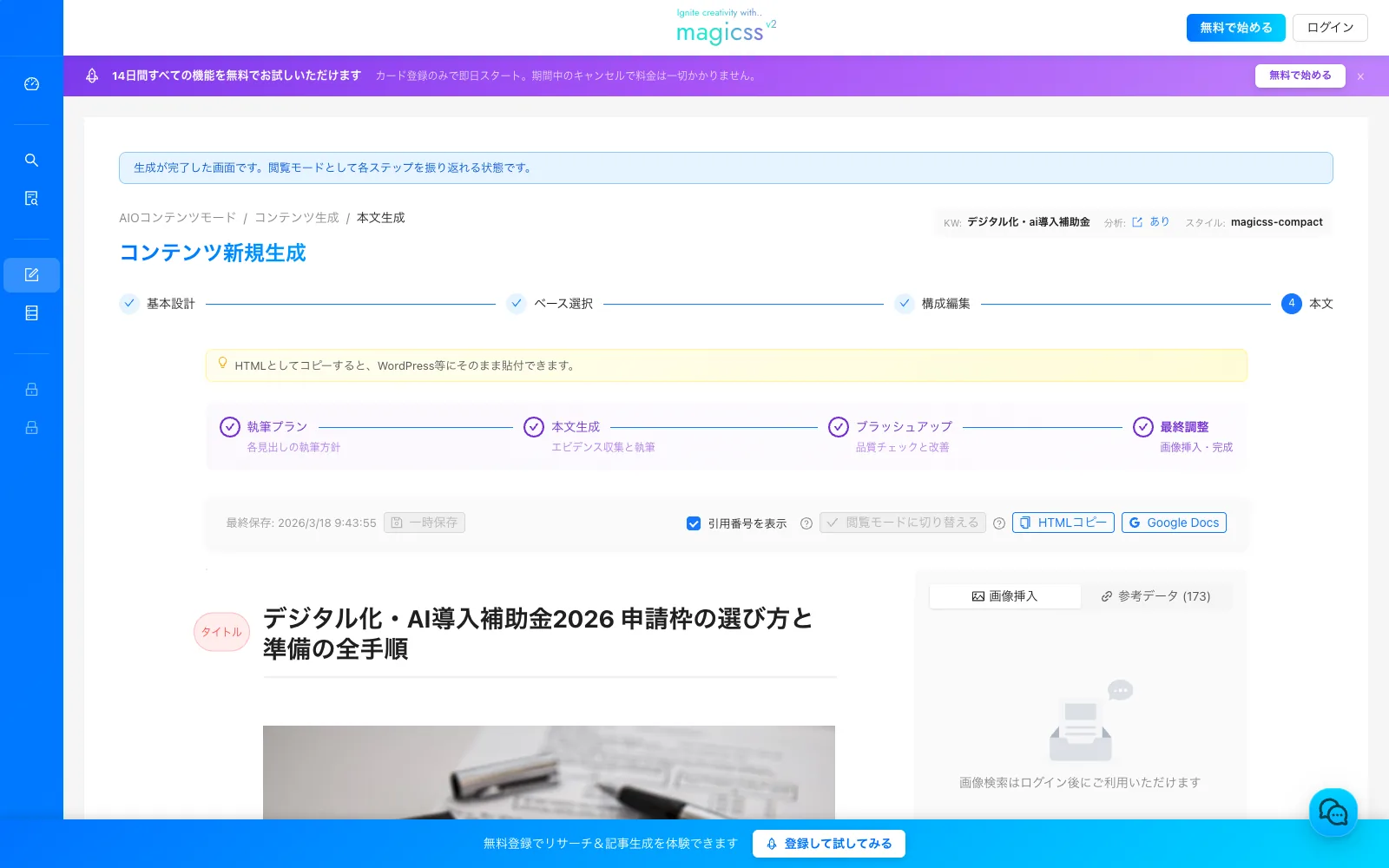Click the 本文生成 breadcrumb text
Viewport: 1389px width, 868px height.
(x=381, y=218)
